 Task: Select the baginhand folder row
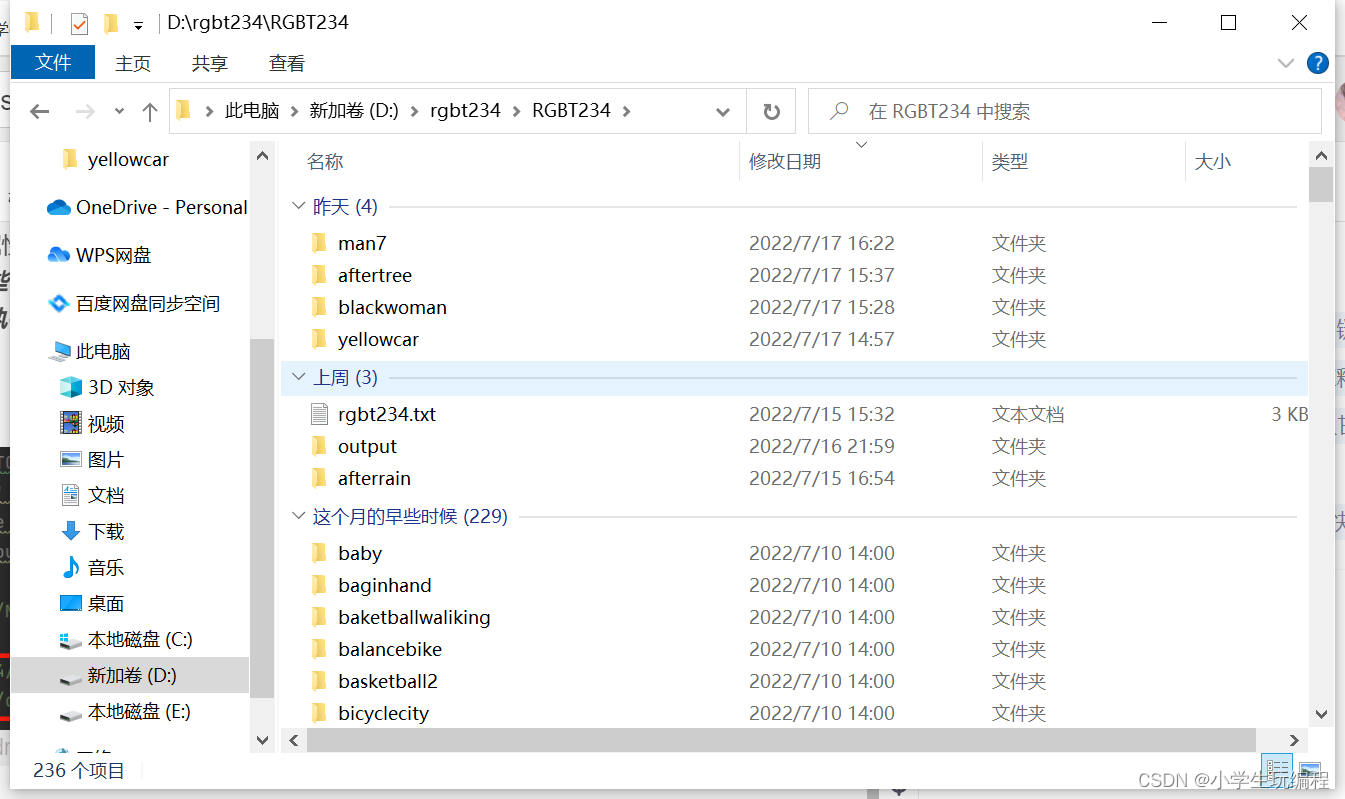pyautogui.click(x=794, y=585)
